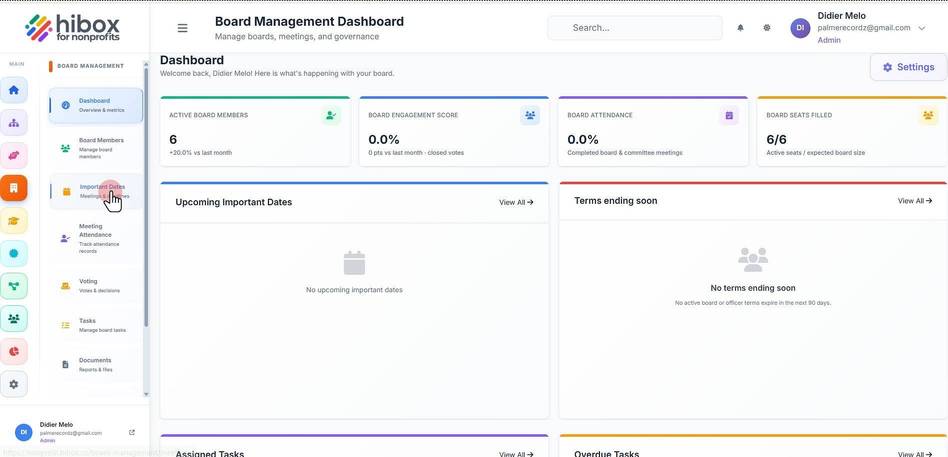View all Terms ending soon
The width and height of the screenshot is (948, 457).
point(914,201)
